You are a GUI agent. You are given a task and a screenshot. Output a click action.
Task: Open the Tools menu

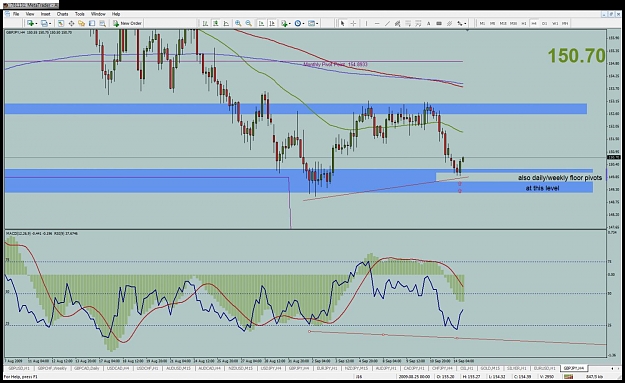coord(80,14)
